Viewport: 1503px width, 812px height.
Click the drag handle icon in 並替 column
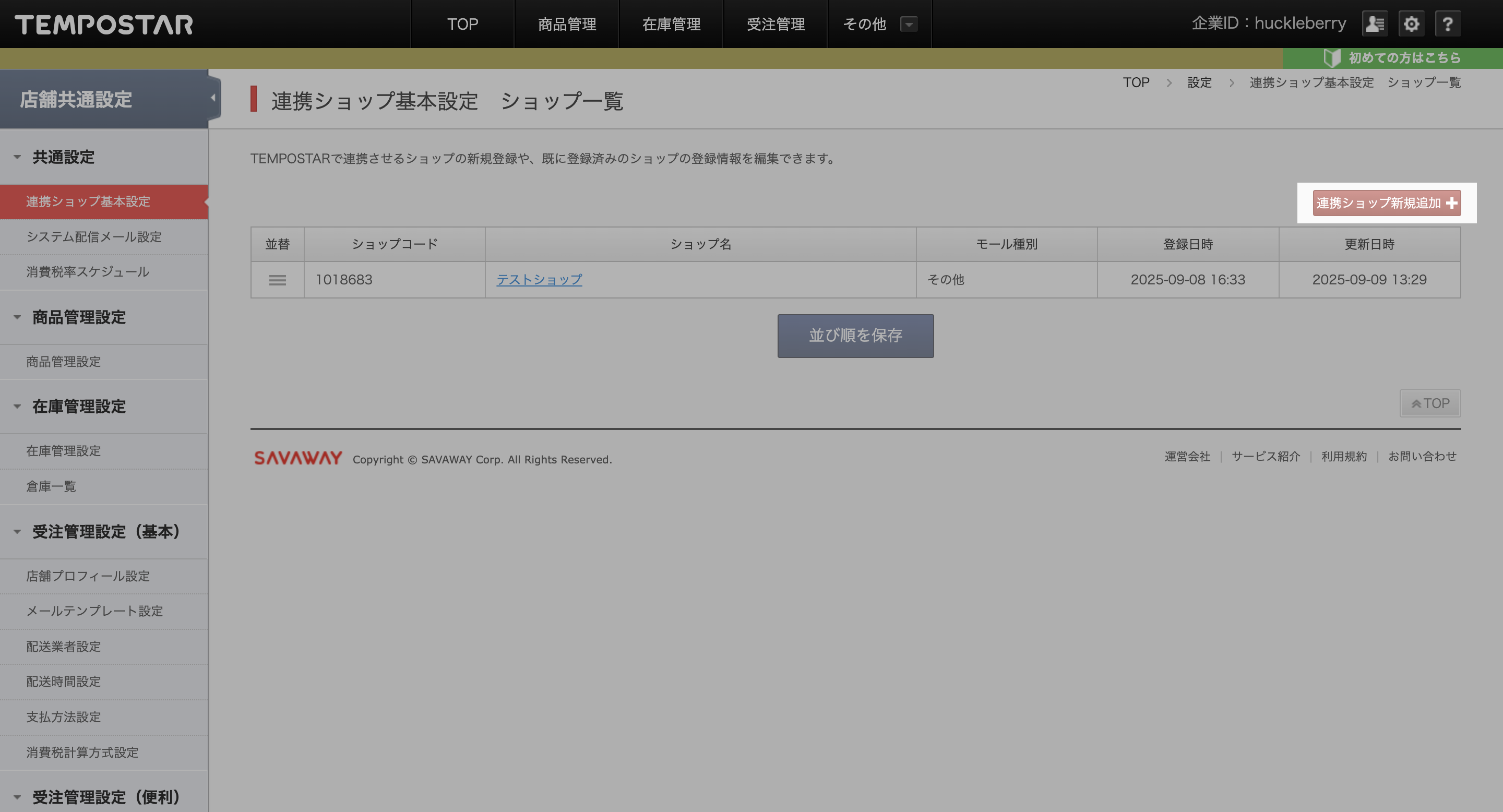277,280
